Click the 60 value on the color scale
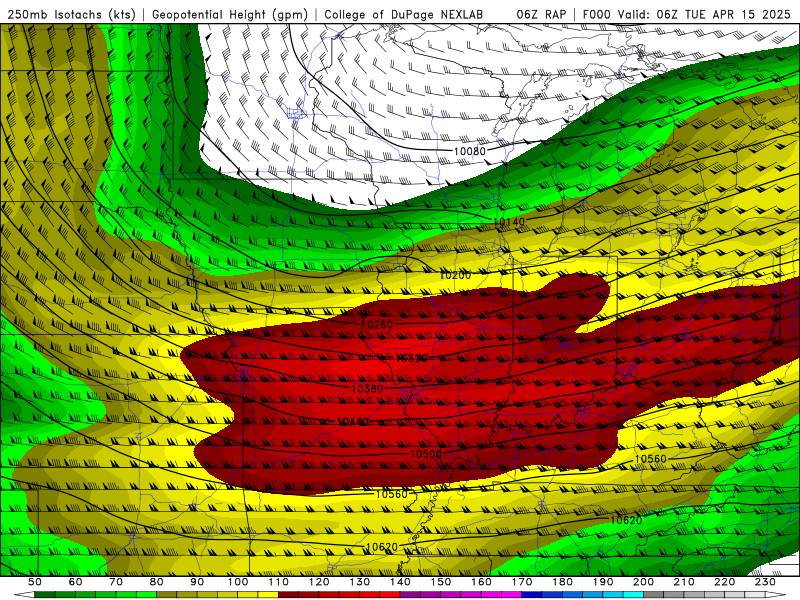The image size is (800, 600). tap(75, 582)
